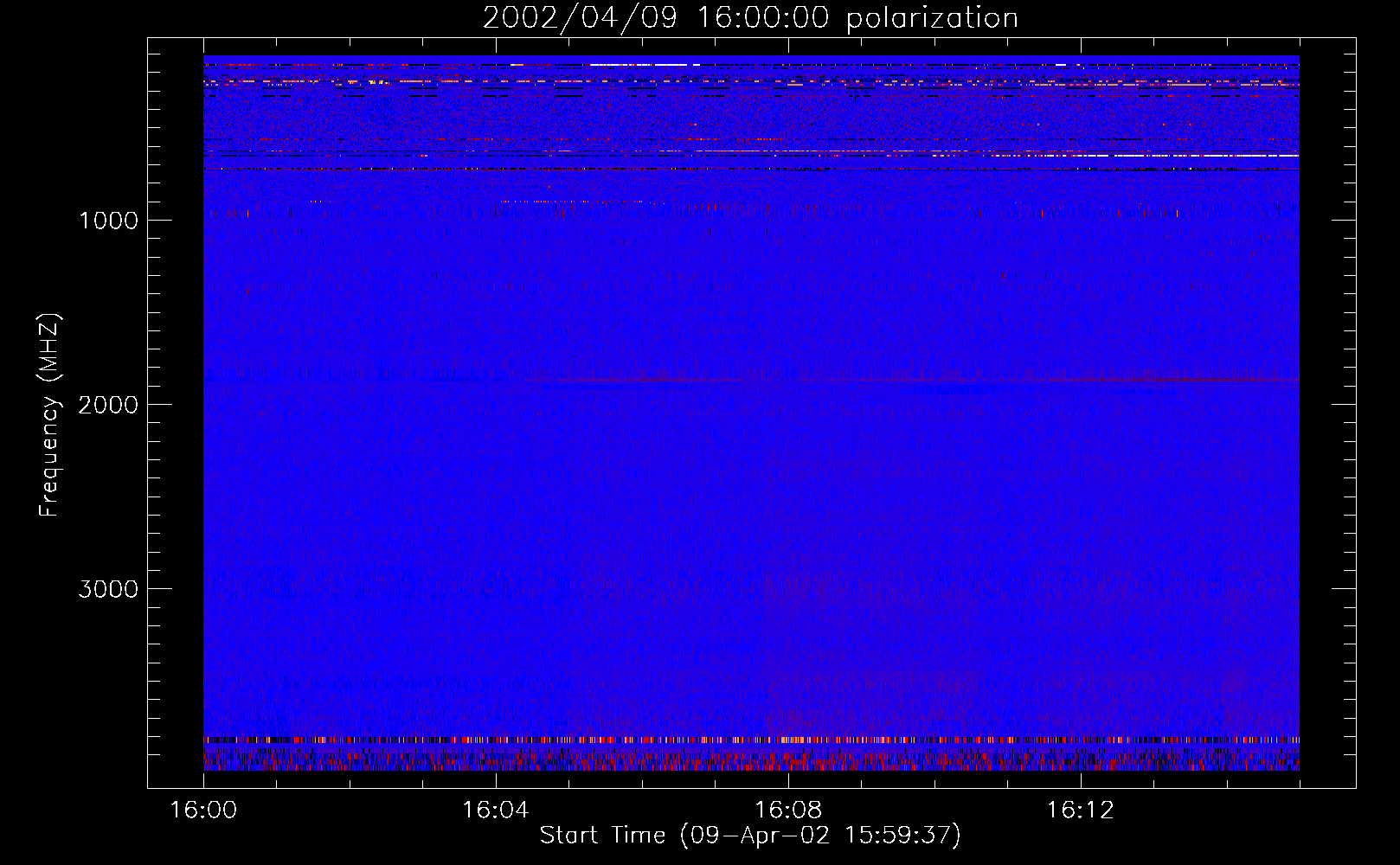Image resolution: width=1400 pixels, height=865 pixels.
Task: Click the 'Start Time (09-Apr-02 15:59:37)' axis label
Action: [x=750, y=835]
